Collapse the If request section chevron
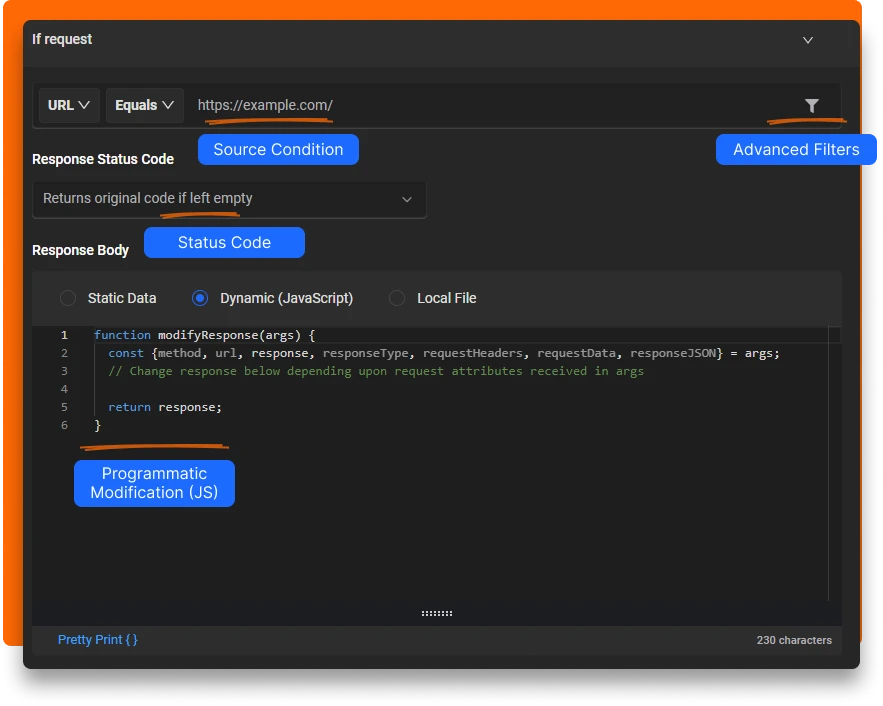 coord(808,40)
